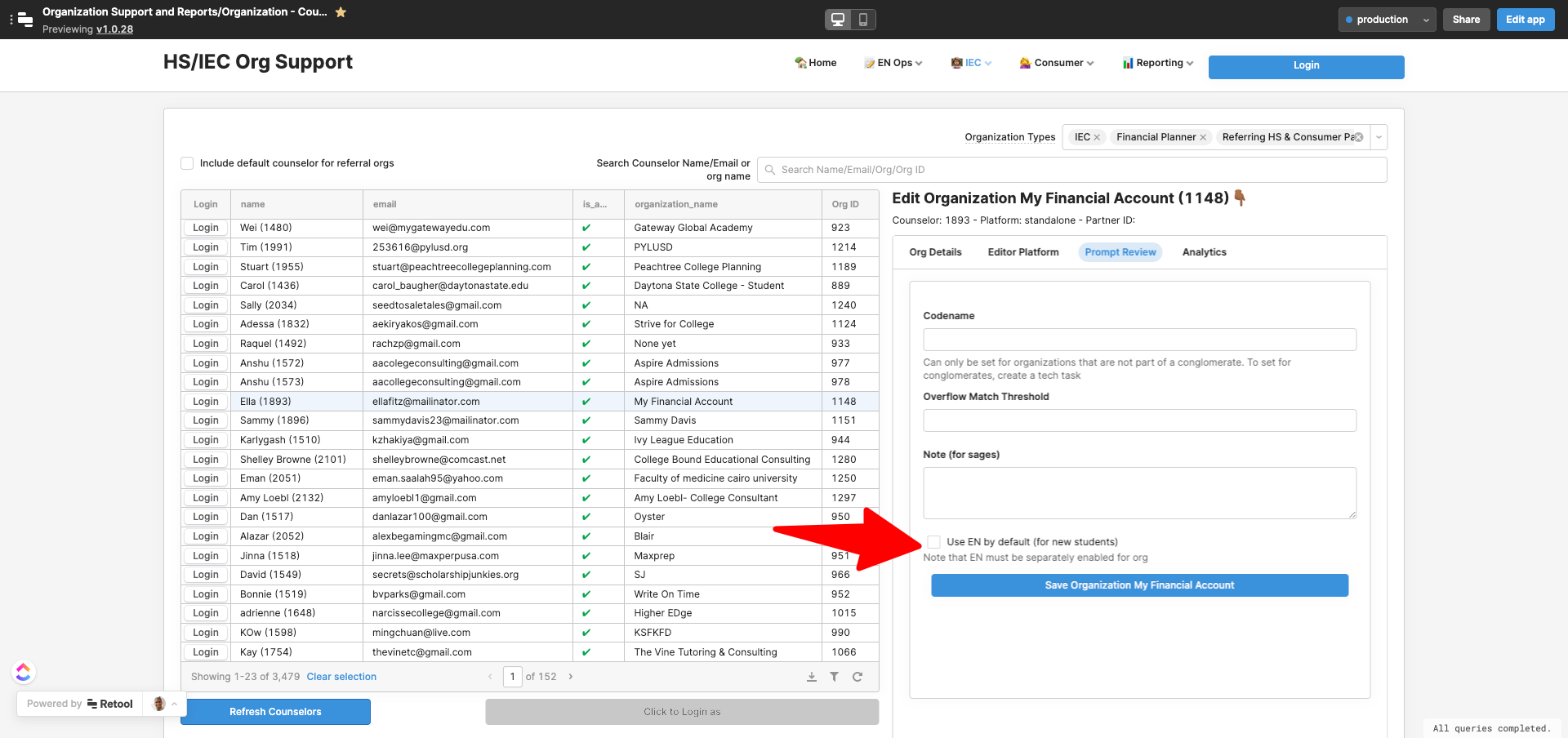The width and height of the screenshot is (1568, 738).
Task: Switch to desktop preview mode icon
Action: click(838, 20)
